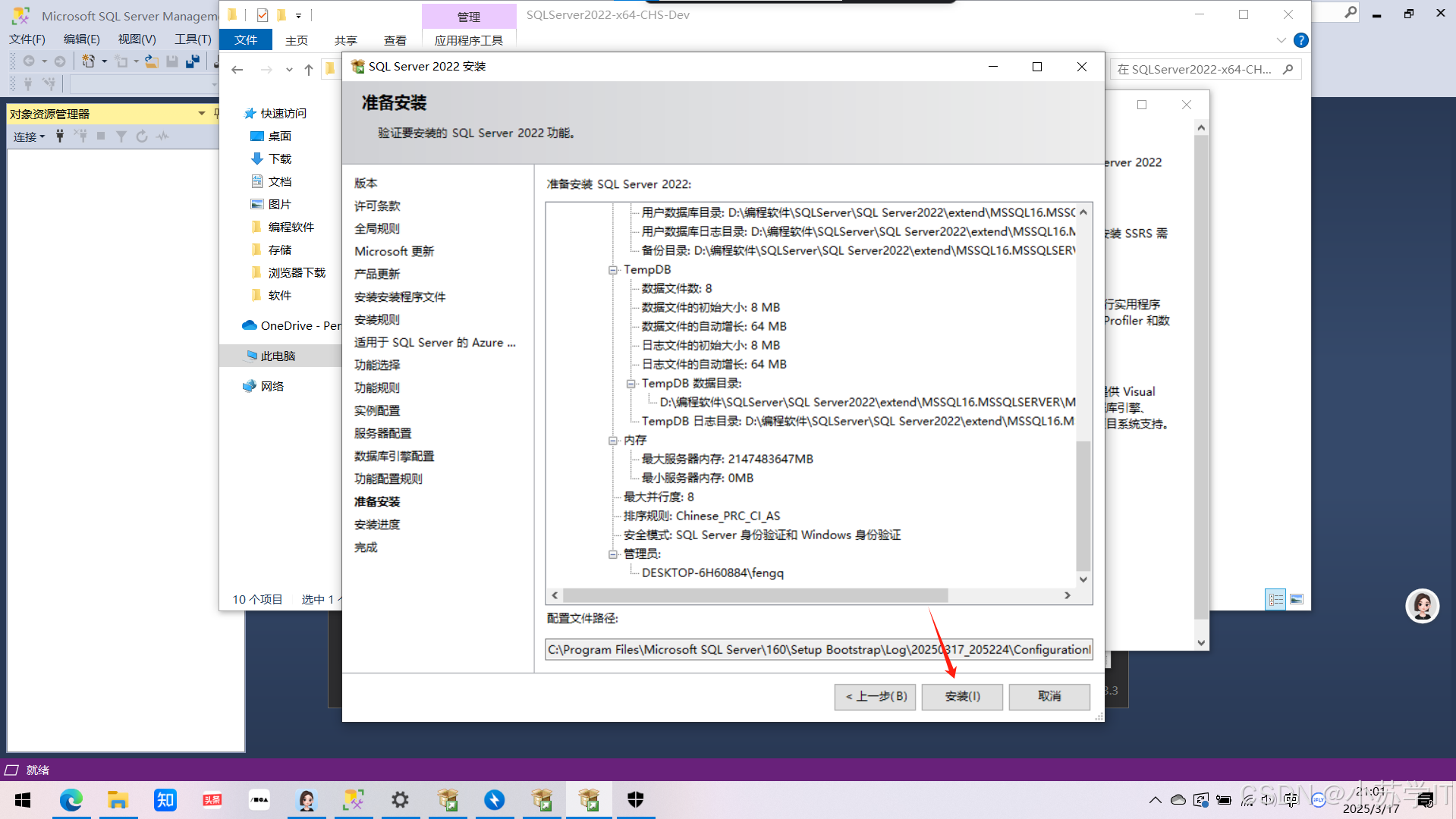This screenshot has height=819, width=1456.
Task: Click the 安装进度 step
Action: click(x=377, y=524)
